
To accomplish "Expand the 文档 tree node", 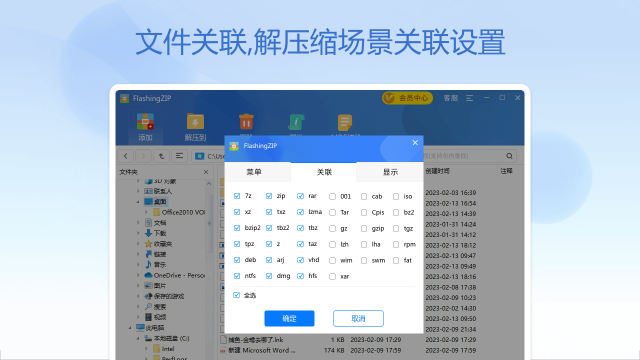I will pyautogui.click(x=138, y=223).
